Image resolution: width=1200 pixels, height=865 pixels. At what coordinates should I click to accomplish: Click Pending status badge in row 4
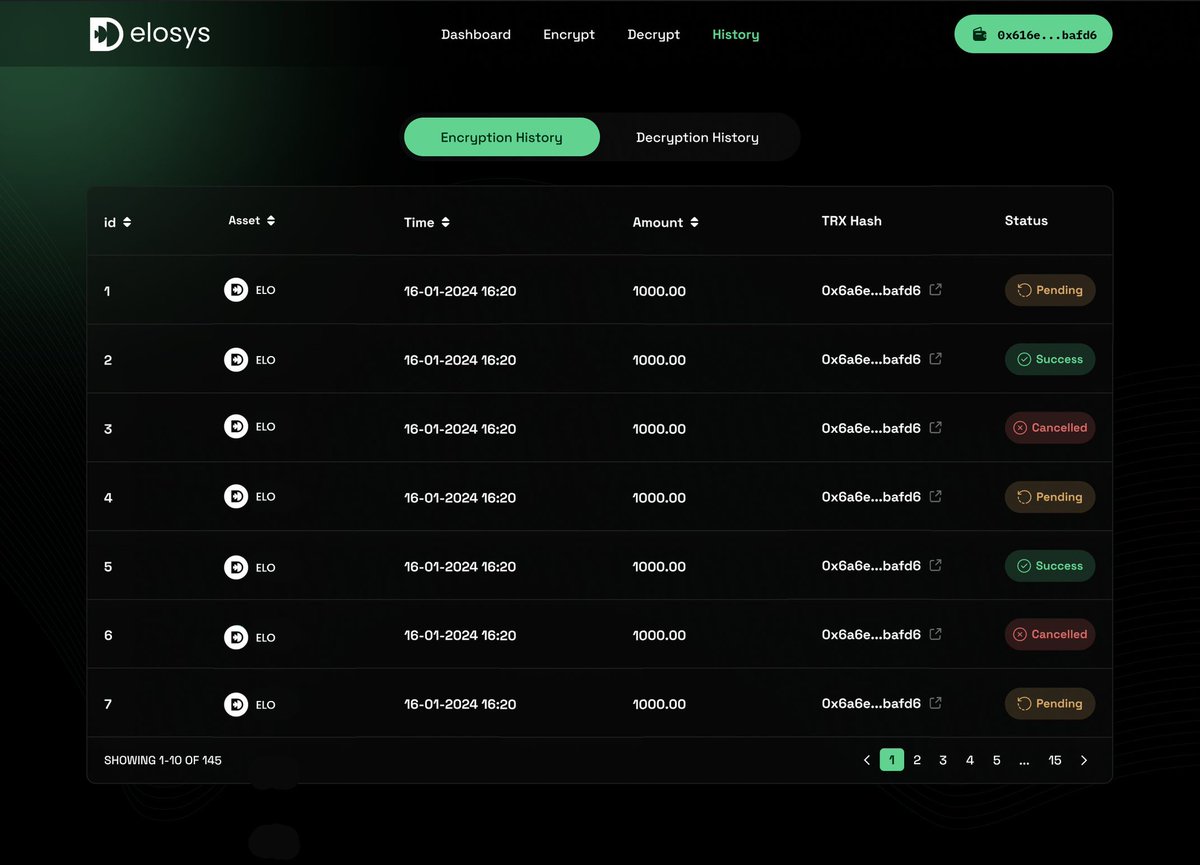coord(1050,497)
